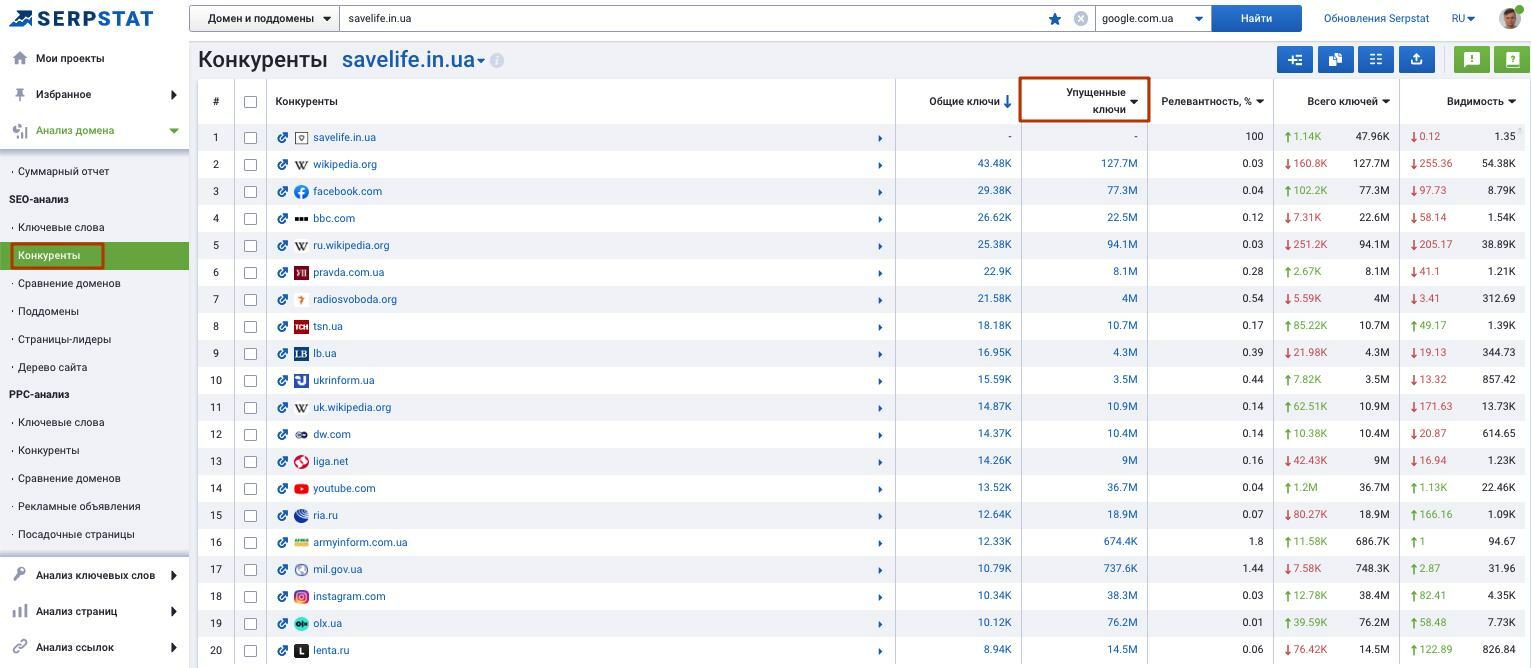Open Посадочные страницы in sidebar
The width and height of the screenshot is (1531, 668).
(x=76, y=534)
